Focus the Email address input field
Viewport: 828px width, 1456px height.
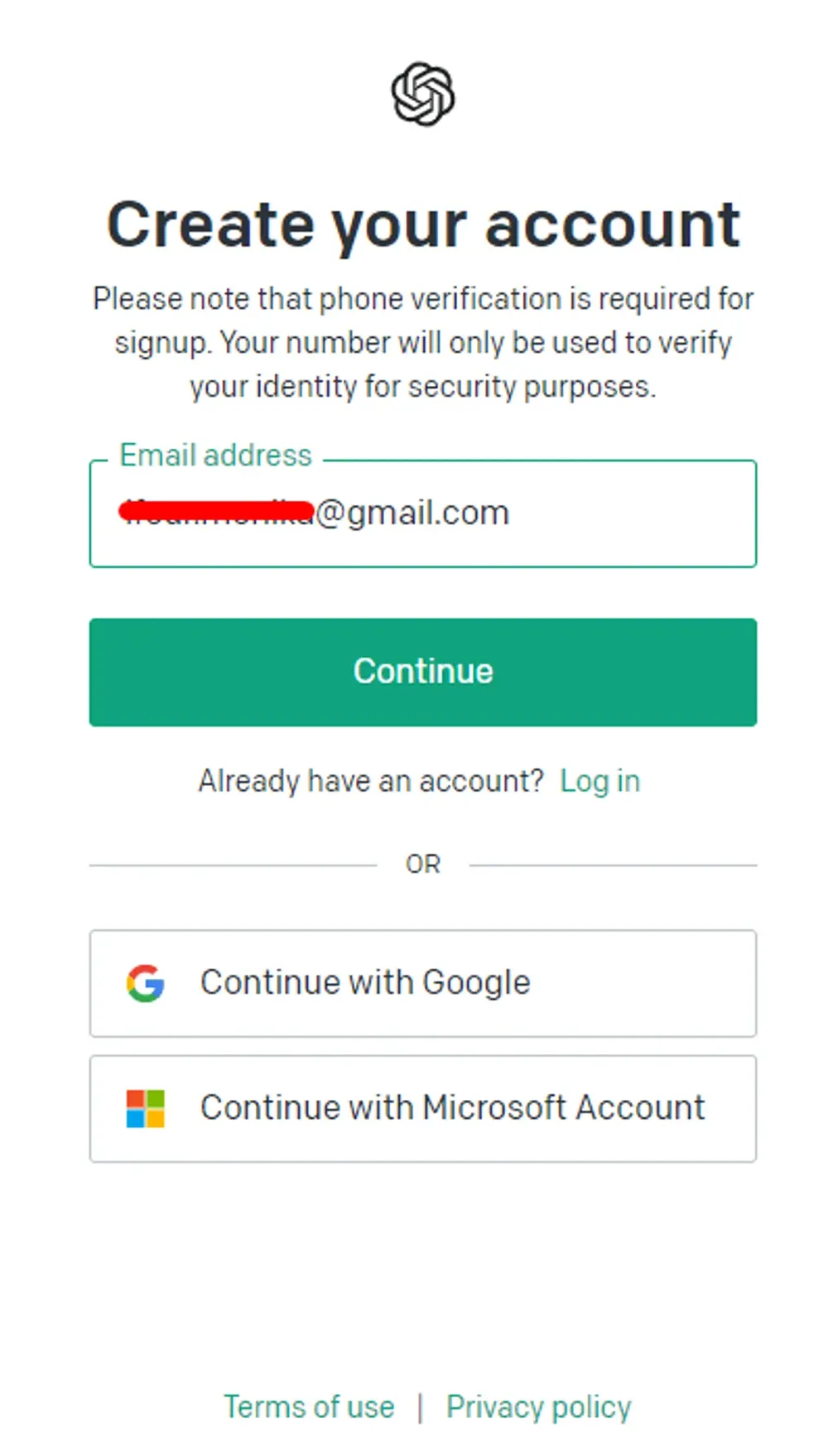pyautogui.click(x=423, y=513)
